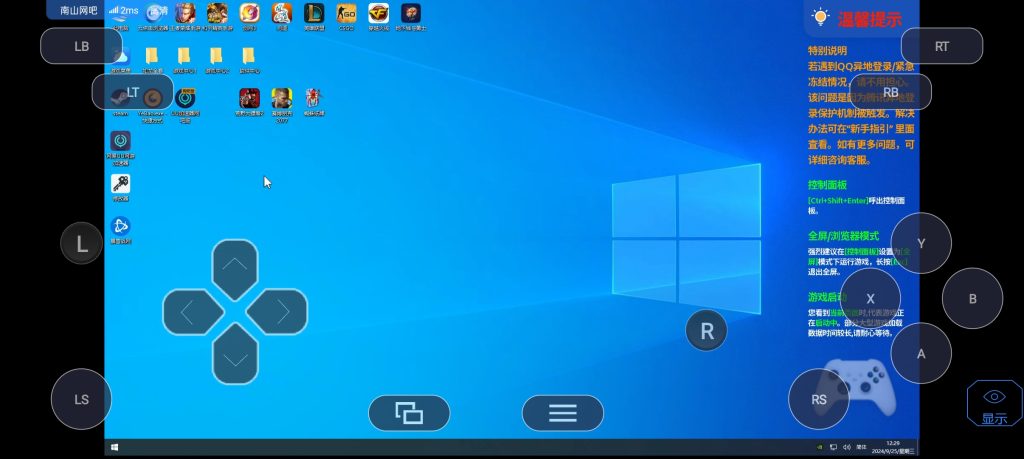Image resolution: width=1024 pixels, height=459 pixels.
Task: Click the 游戏启动 heading text
Action: (827, 296)
